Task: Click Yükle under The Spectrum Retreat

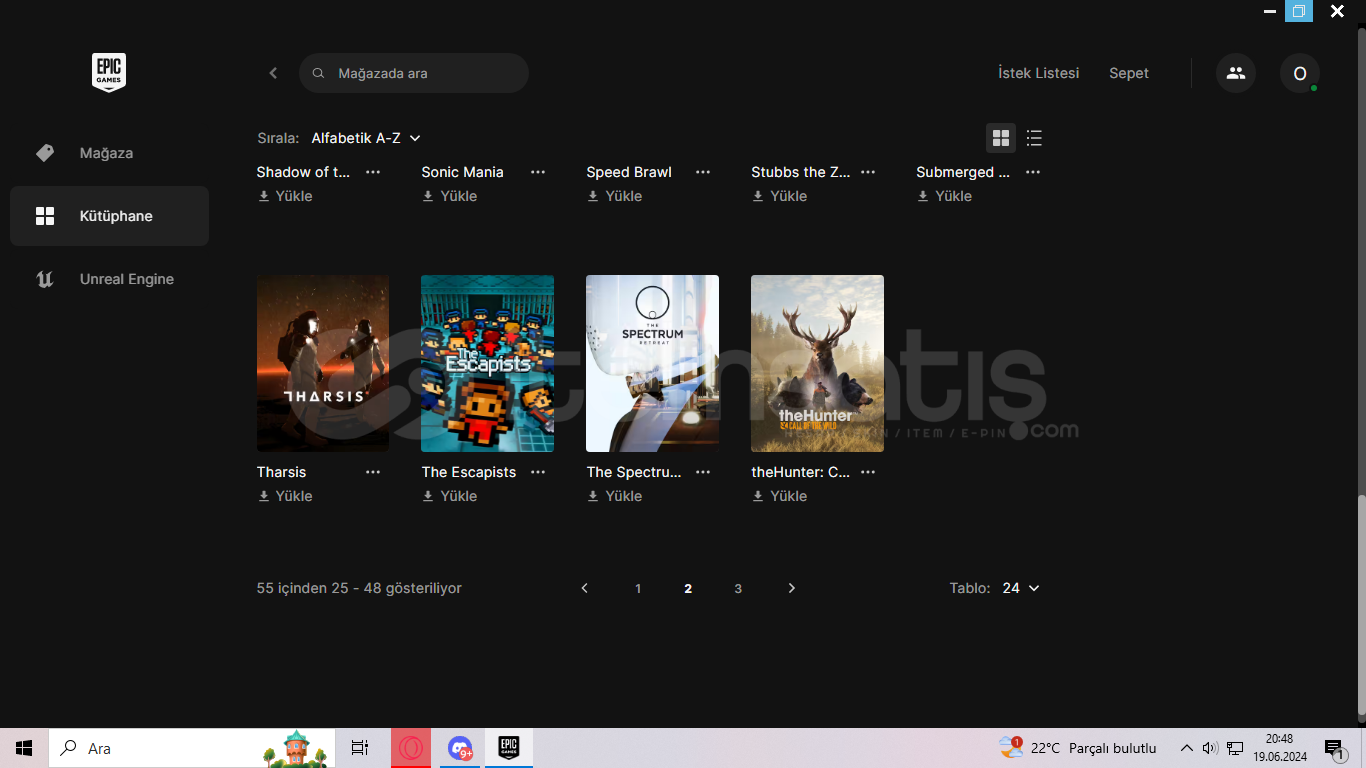Action: point(615,496)
